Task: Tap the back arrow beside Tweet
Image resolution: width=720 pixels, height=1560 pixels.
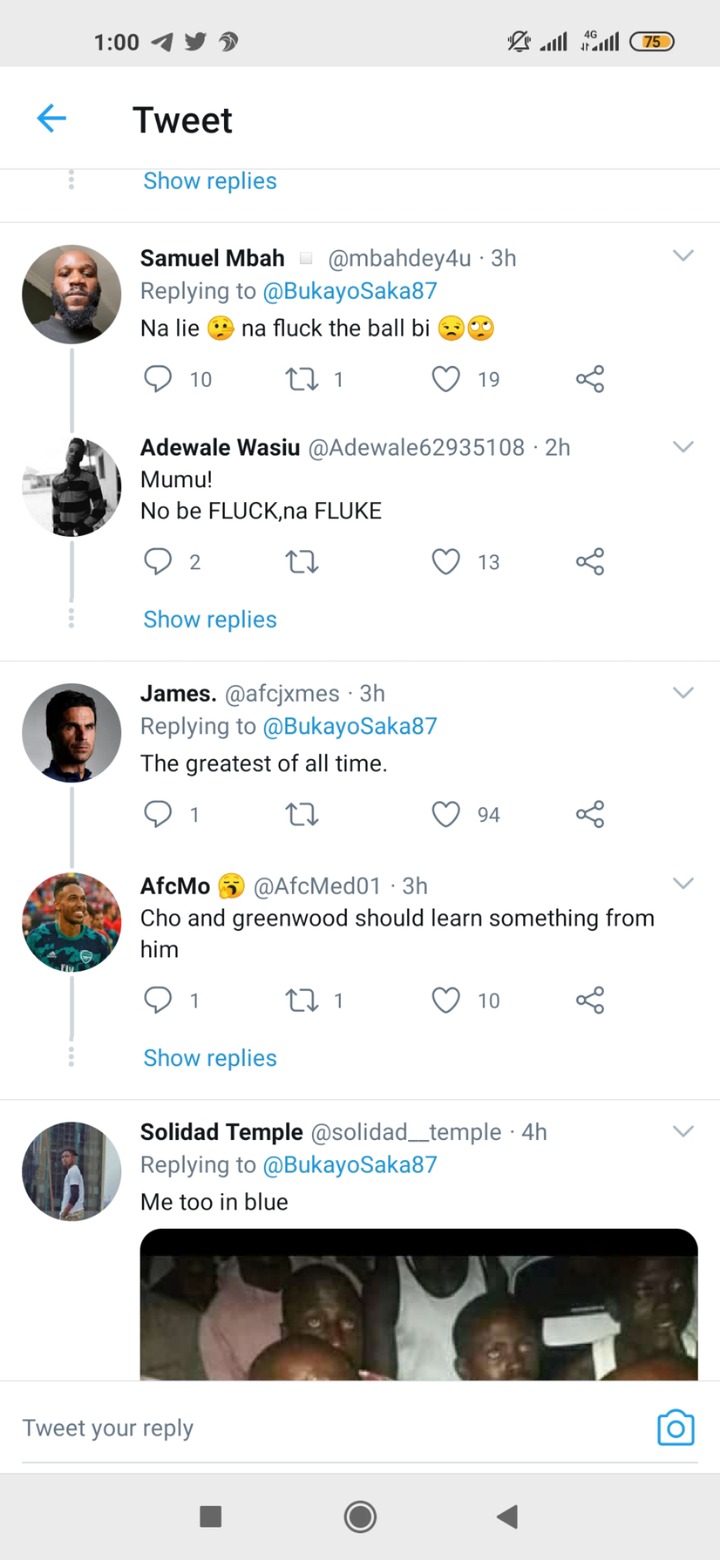Action: pyautogui.click(x=51, y=119)
